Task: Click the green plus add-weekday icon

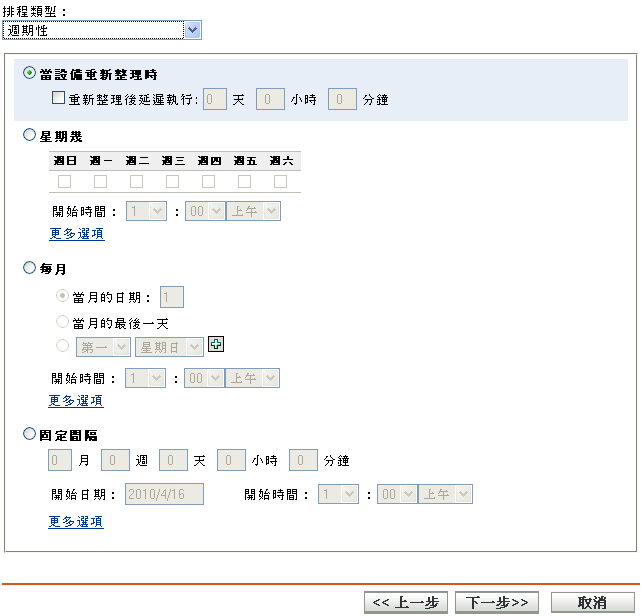Action: 216,344
